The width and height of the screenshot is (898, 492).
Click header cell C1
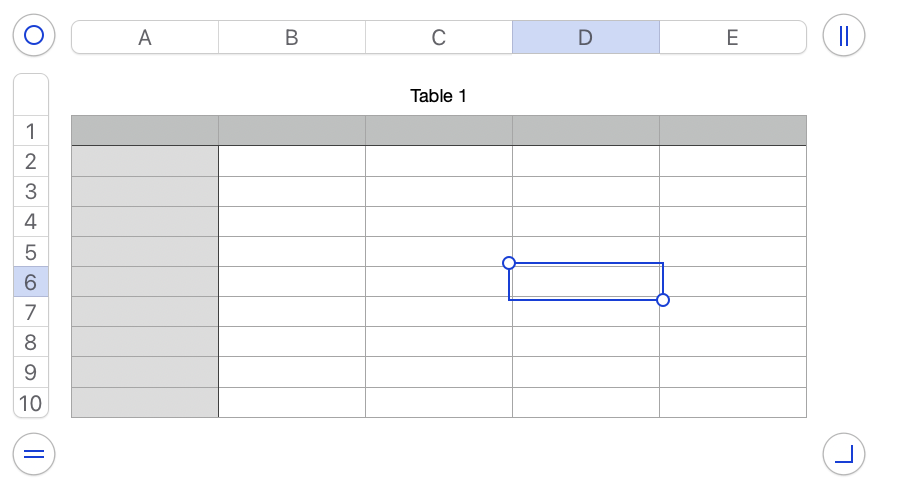click(439, 131)
